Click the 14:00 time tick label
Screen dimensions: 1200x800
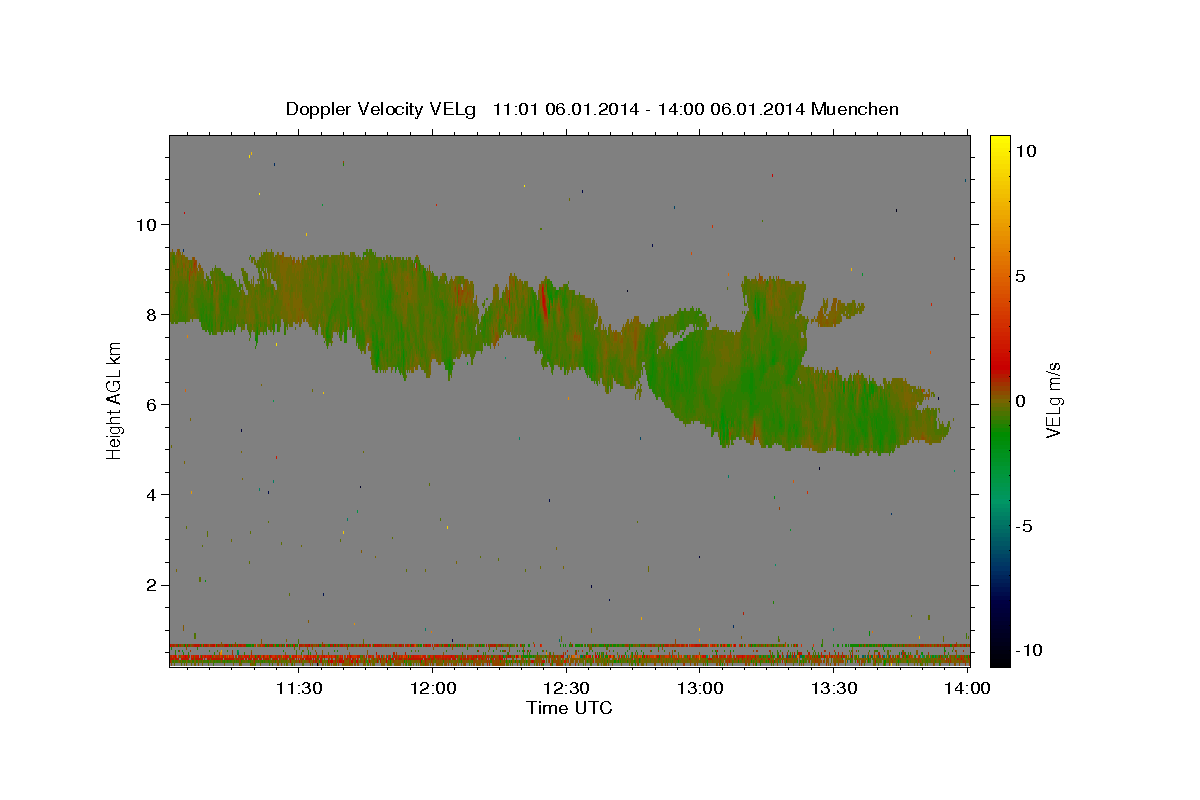coord(967,688)
